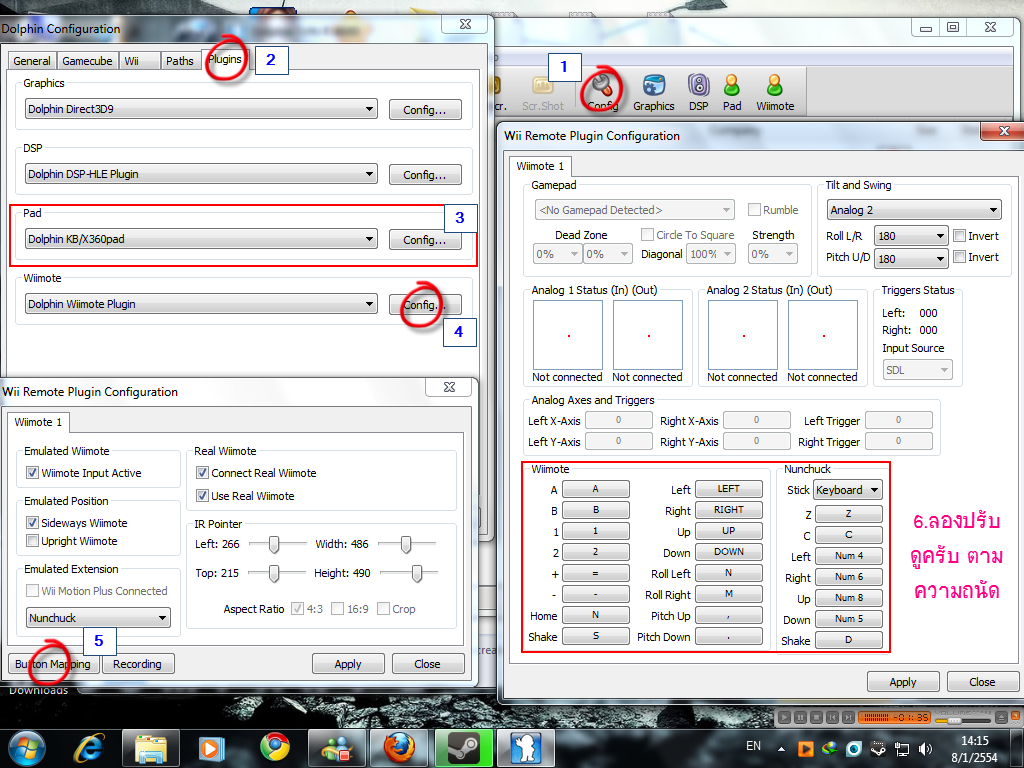1024x768 pixels.
Task: Open the Pad toolbar icon
Action: [731, 92]
